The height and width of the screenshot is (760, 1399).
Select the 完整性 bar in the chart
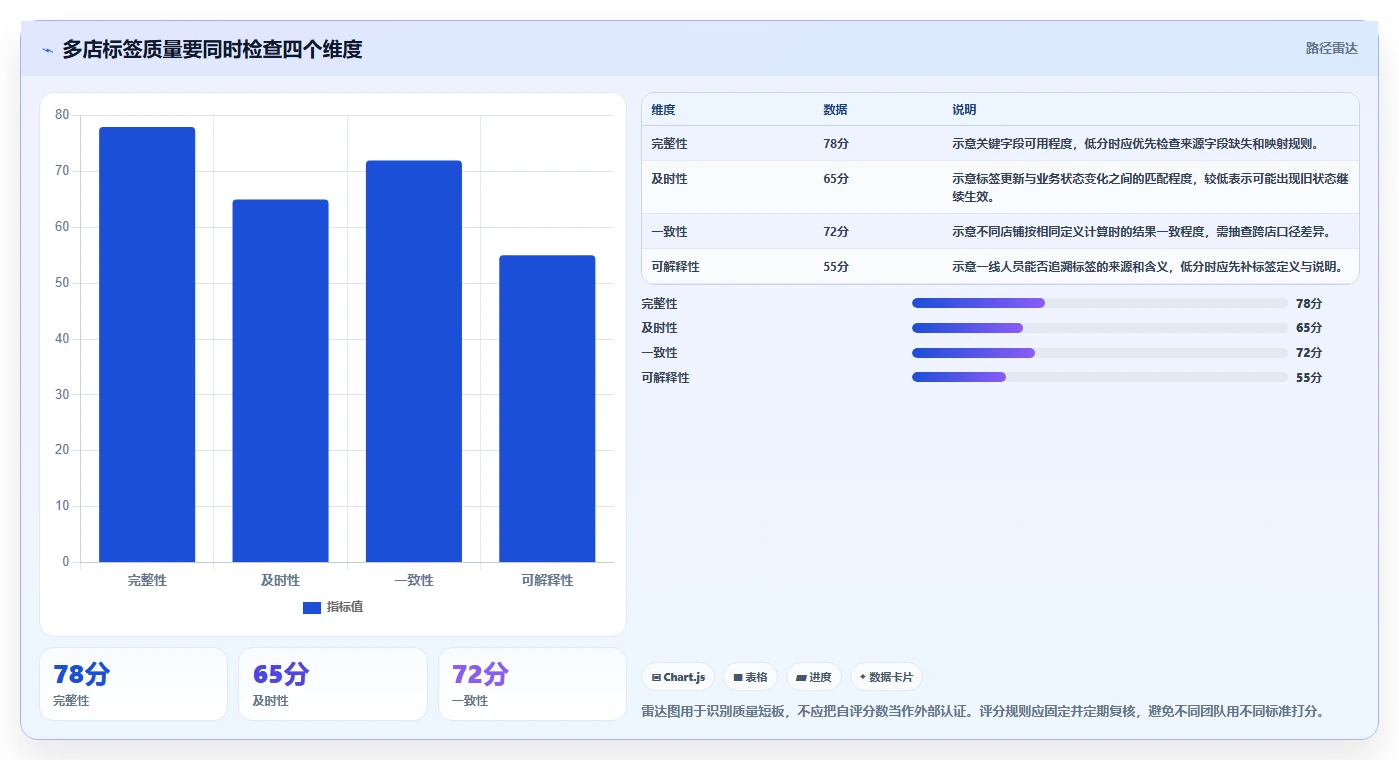pos(147,345)
